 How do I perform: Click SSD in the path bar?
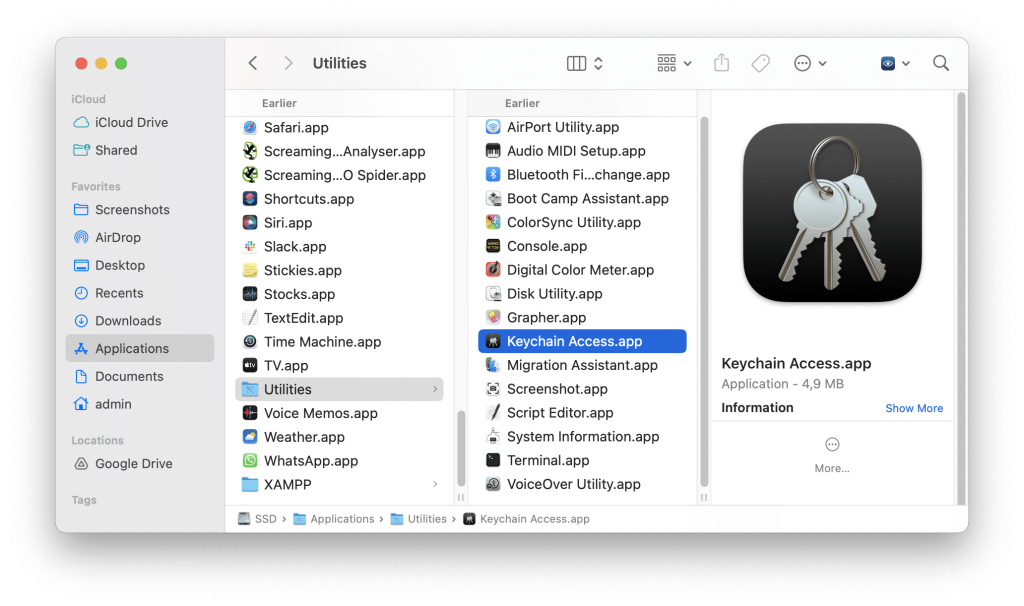coord(257,519)
